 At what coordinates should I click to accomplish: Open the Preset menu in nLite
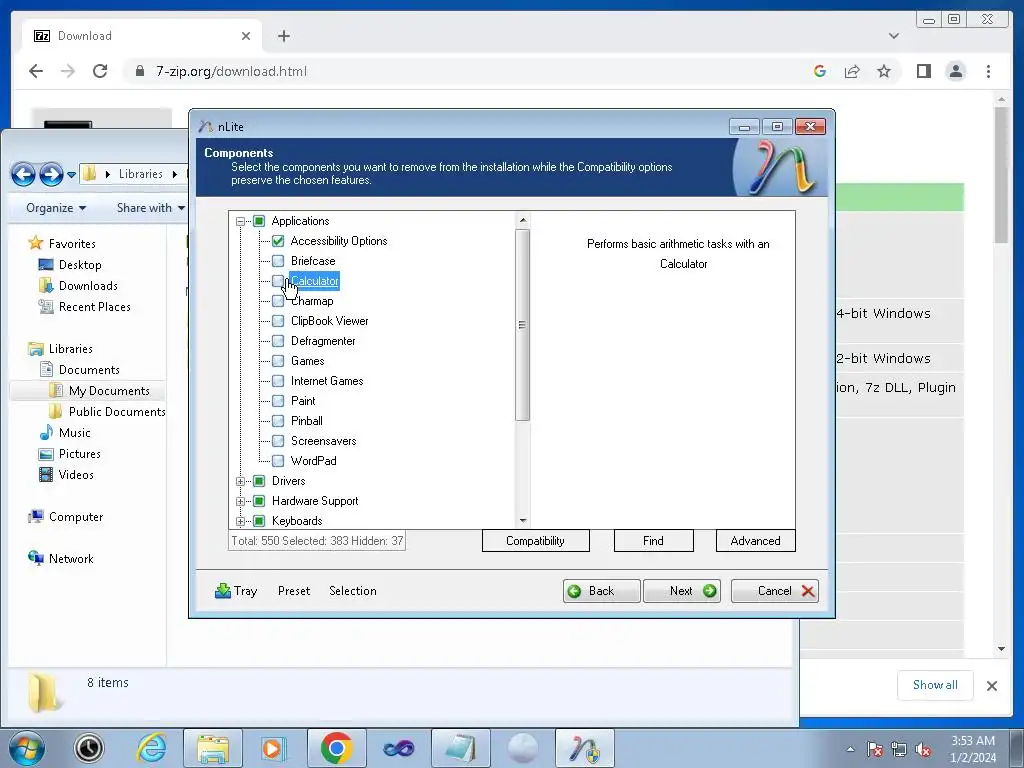click(x=294, y=591)
